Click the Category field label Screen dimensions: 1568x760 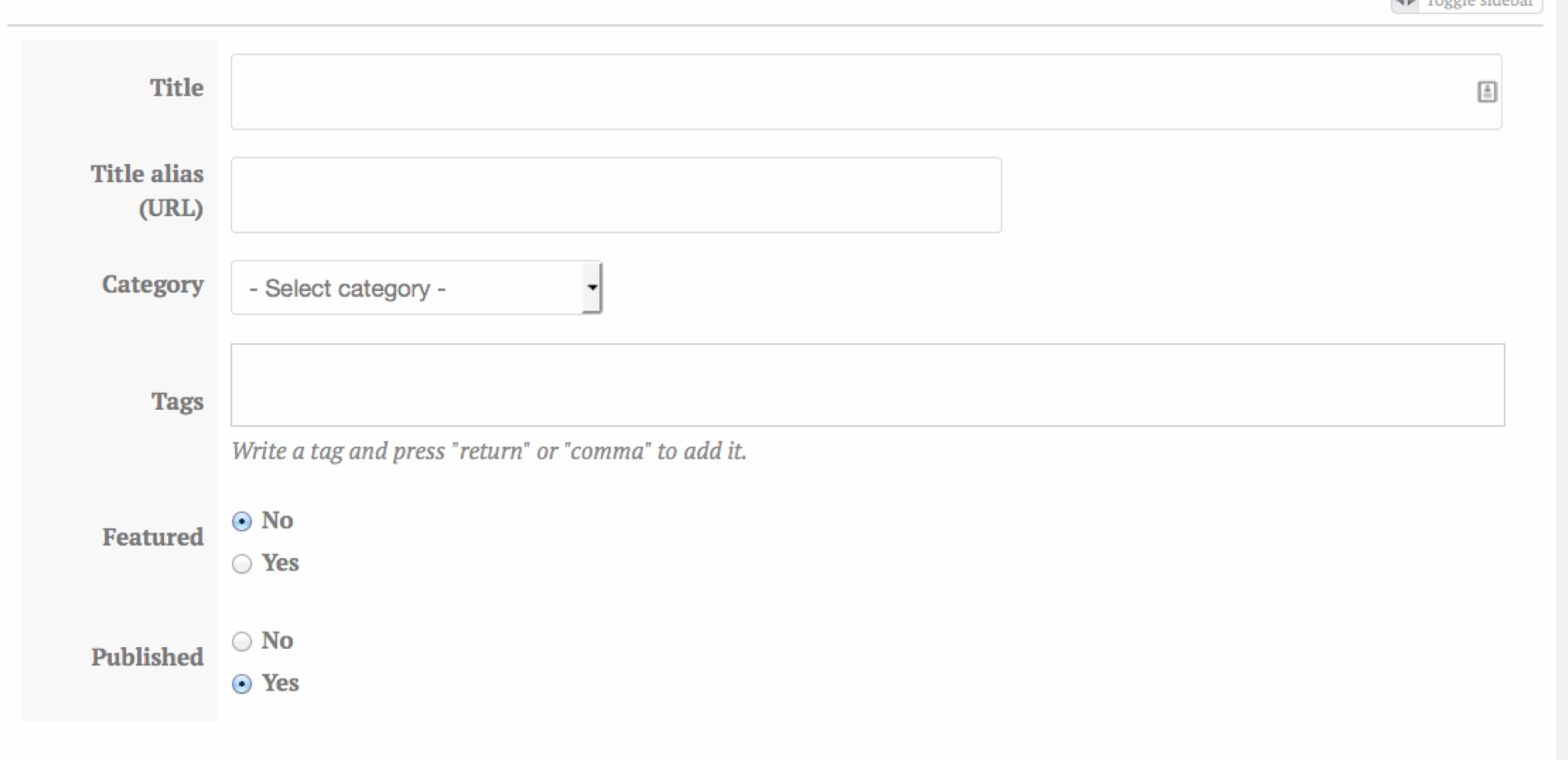coord(152,286)
